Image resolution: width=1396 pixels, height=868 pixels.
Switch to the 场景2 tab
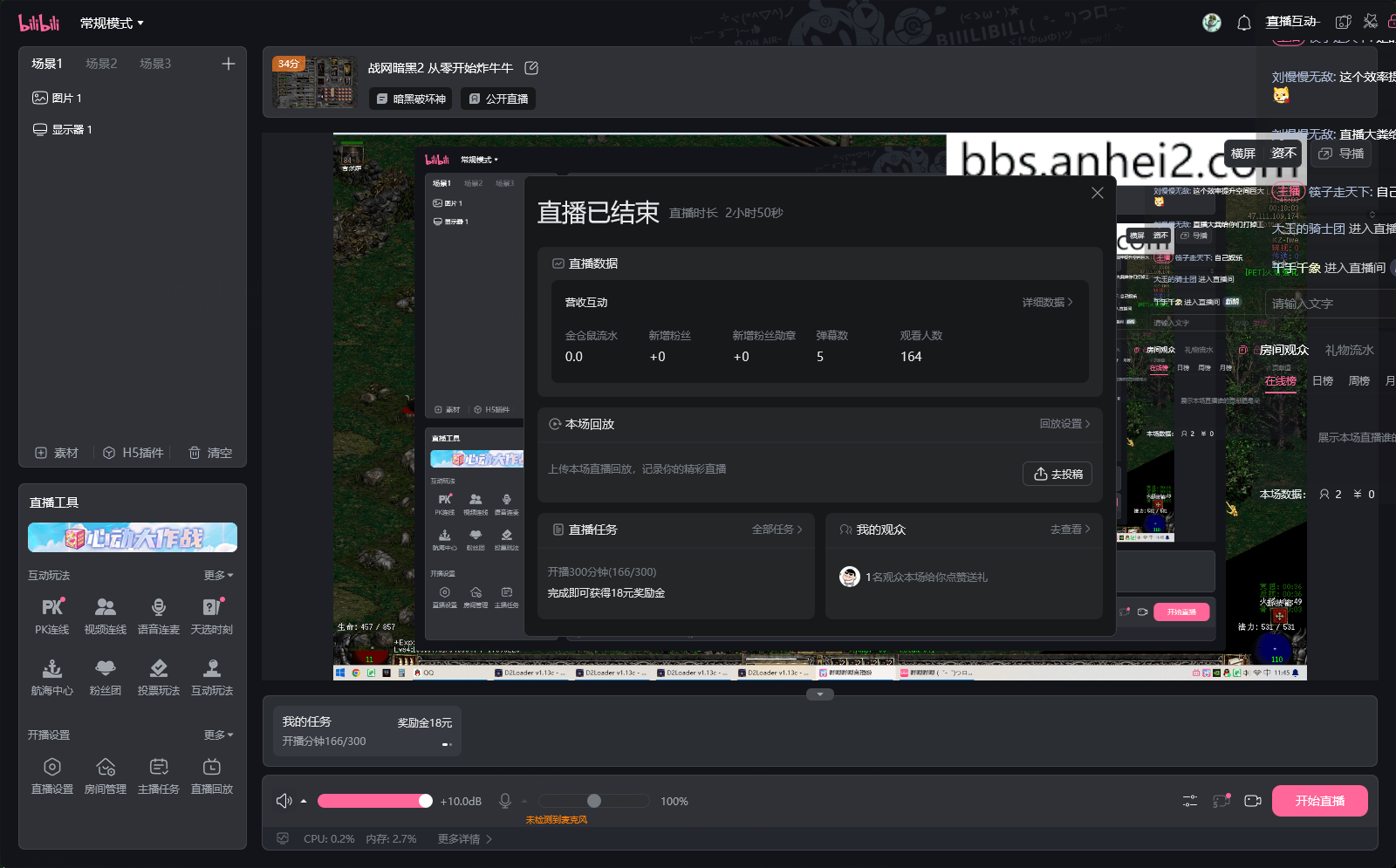click(101, 64)
